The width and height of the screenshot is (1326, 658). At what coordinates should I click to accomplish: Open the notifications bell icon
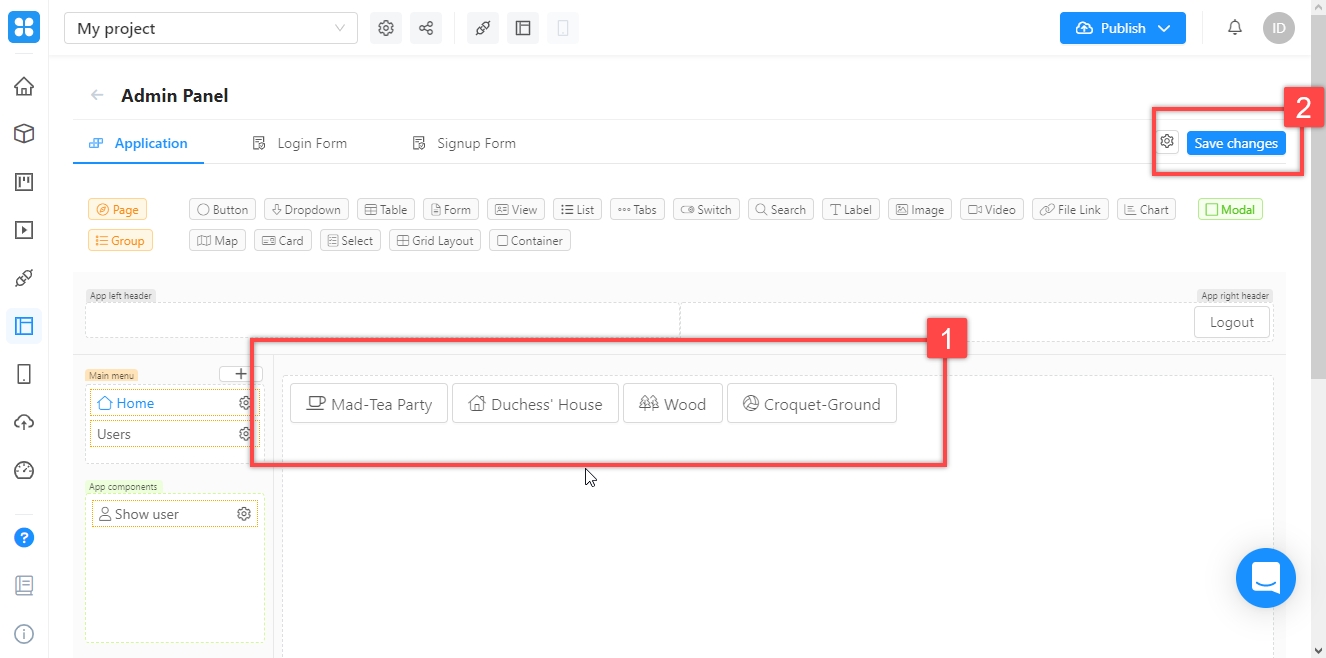tap(1235, 28)
